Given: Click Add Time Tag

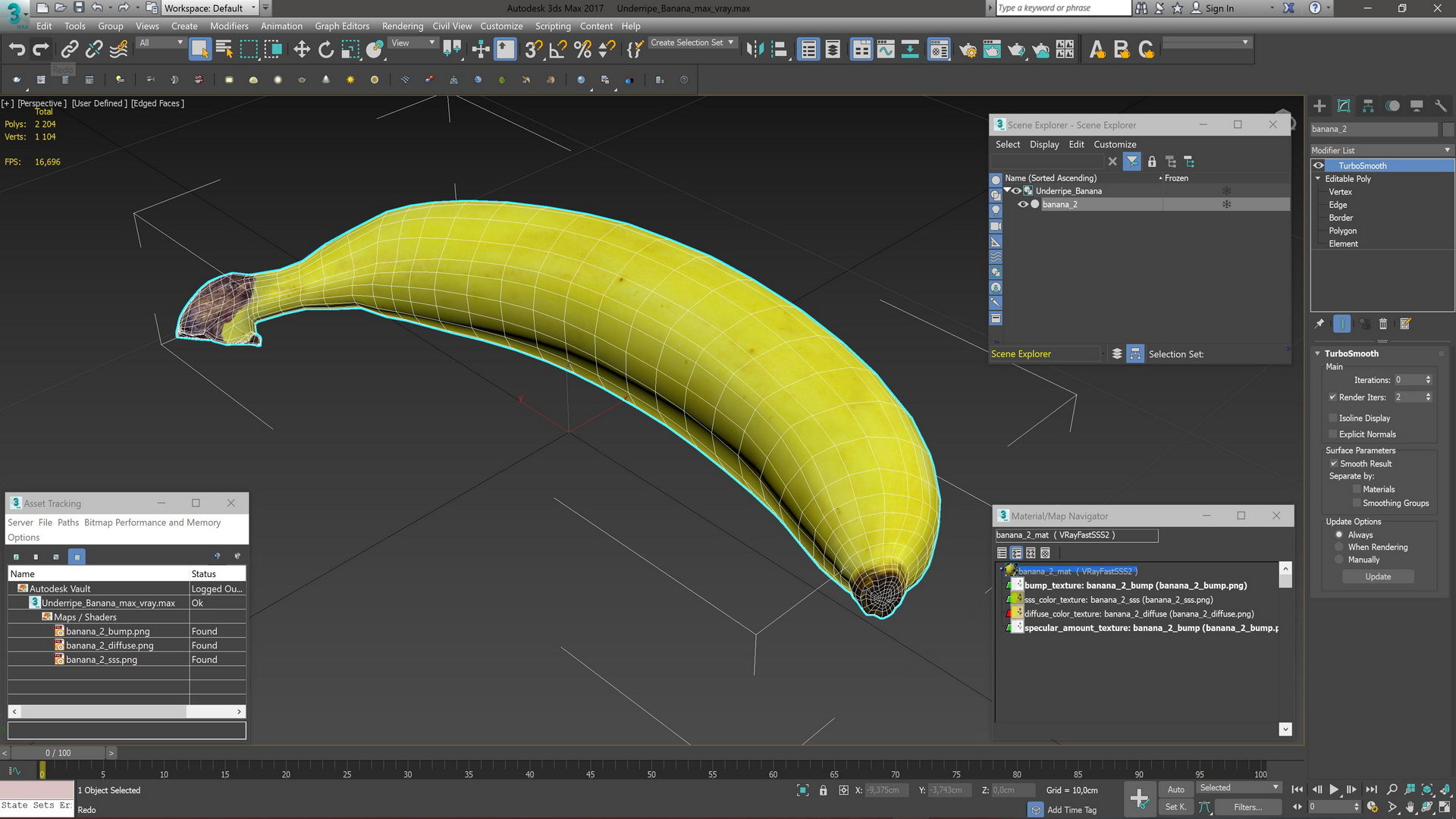Looking at the screenshot, I should [1072, 810].
